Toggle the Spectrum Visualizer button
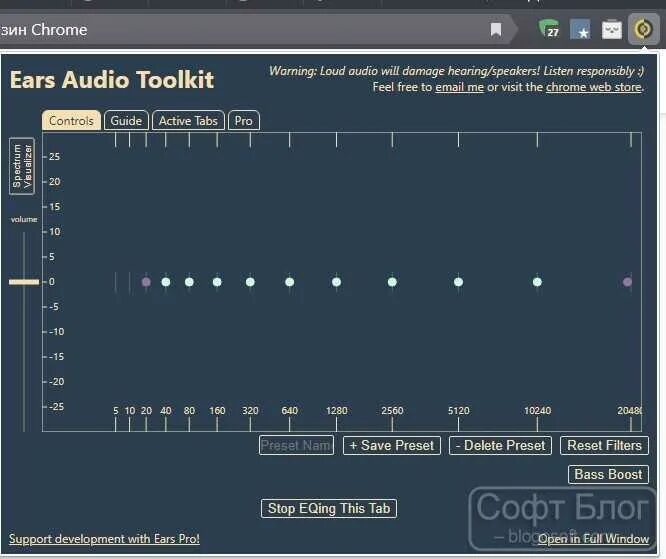 pyautogui.click(x=22, y=166)
